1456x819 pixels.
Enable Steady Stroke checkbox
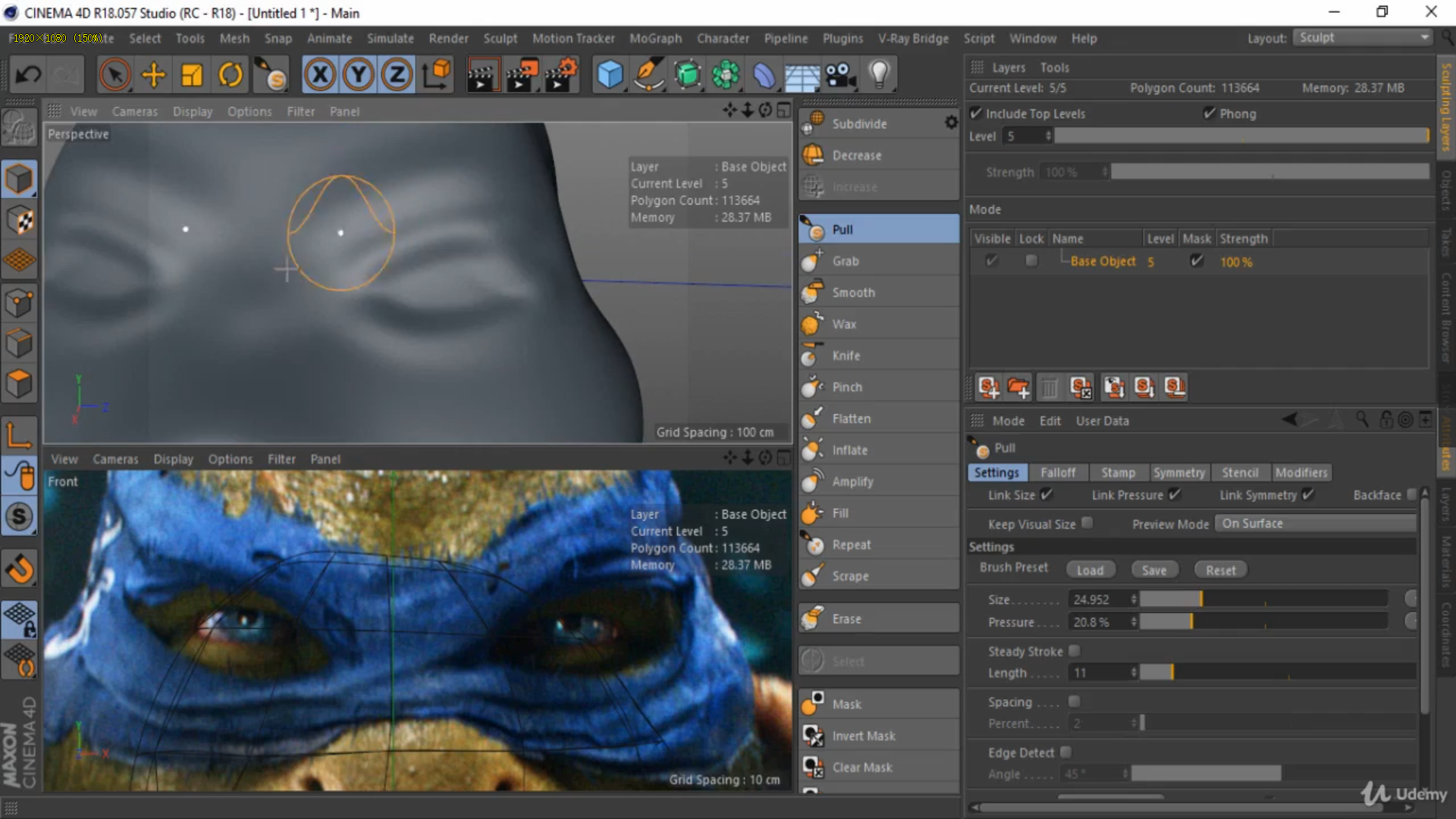(1075, 651)
